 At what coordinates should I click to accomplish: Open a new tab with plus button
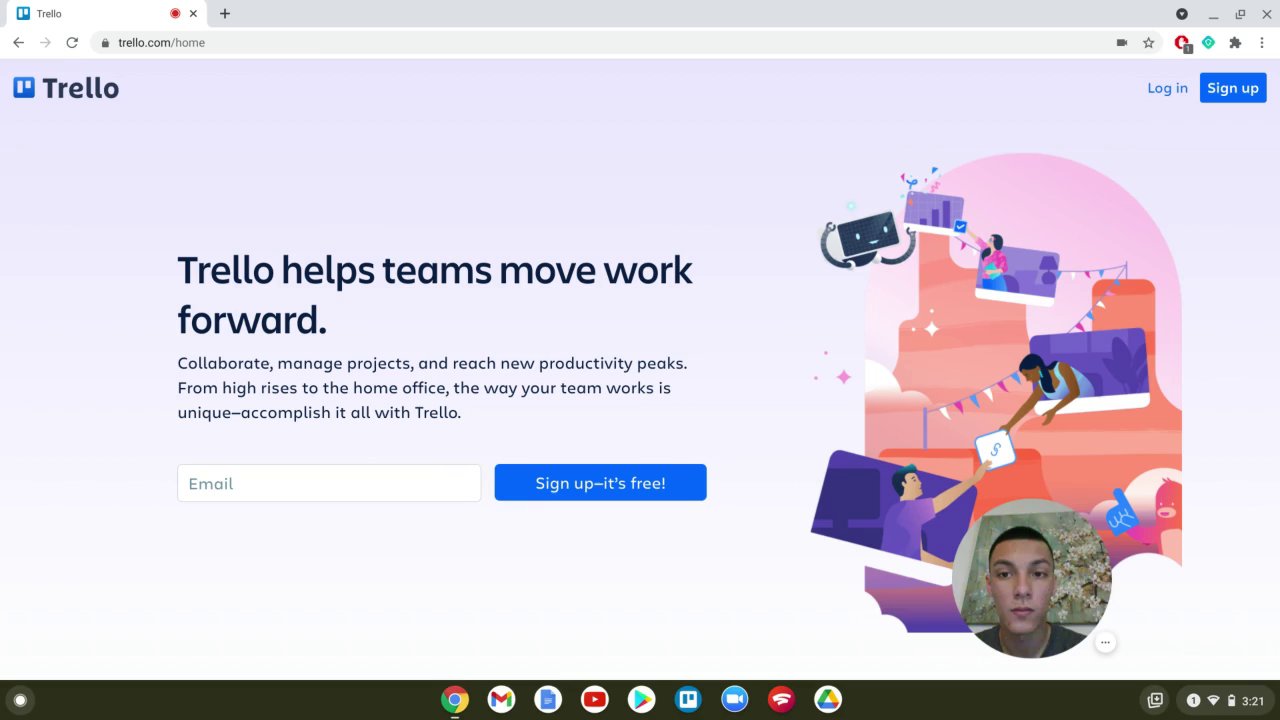coord(225,14)
